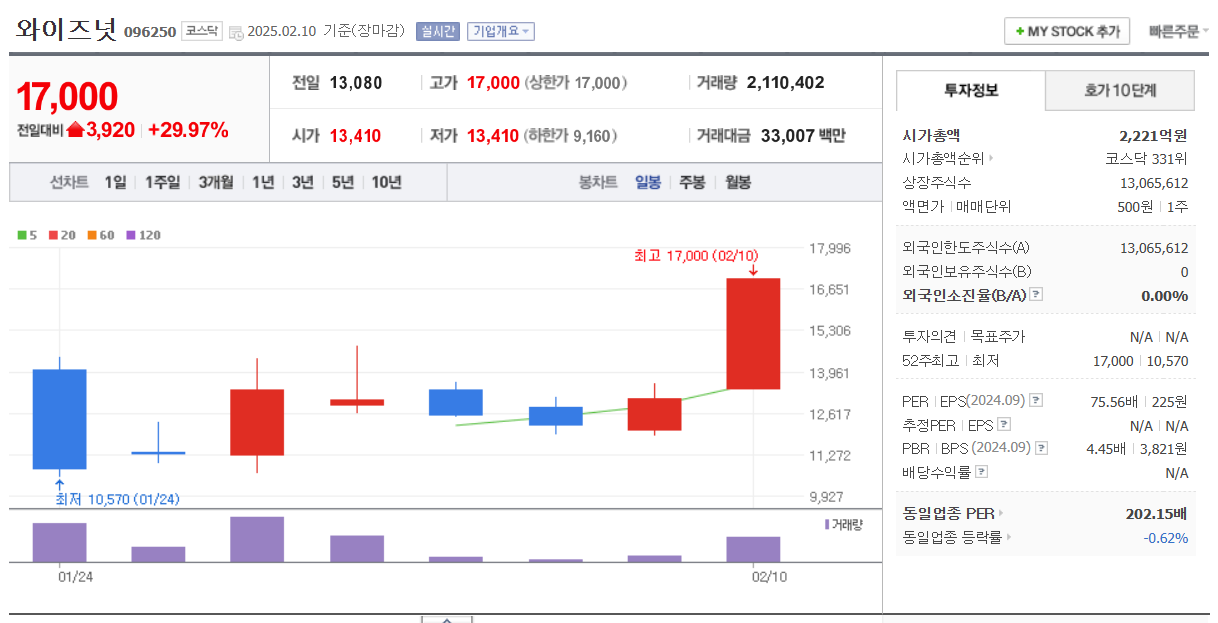Switch candlestick chart to 주봉
Viewport: 1218px width, 623px height.
[692, 182]
